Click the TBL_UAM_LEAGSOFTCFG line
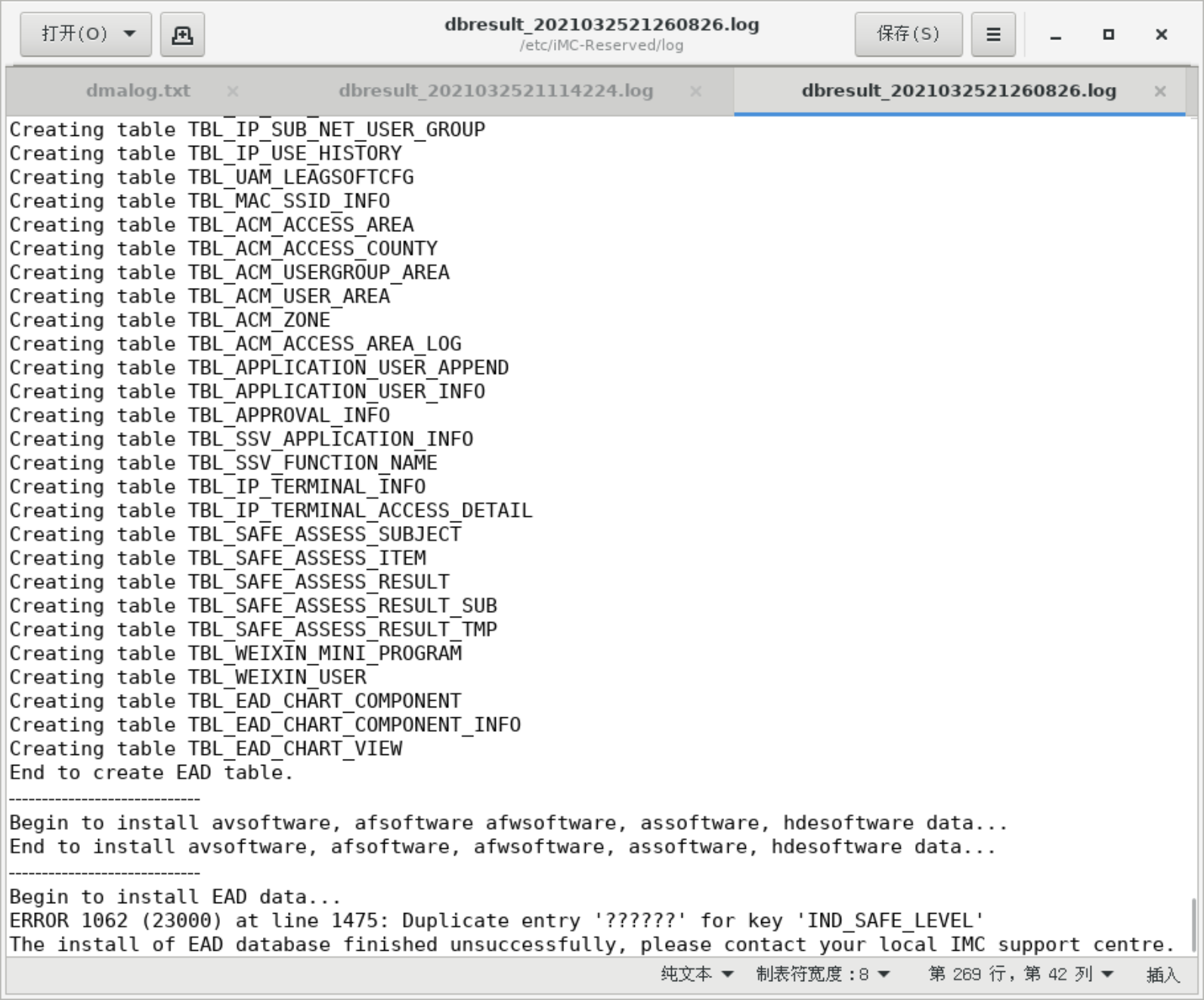Image resolution: width=1204 pixels, height=1000 pixels. (x=212, y=178)
